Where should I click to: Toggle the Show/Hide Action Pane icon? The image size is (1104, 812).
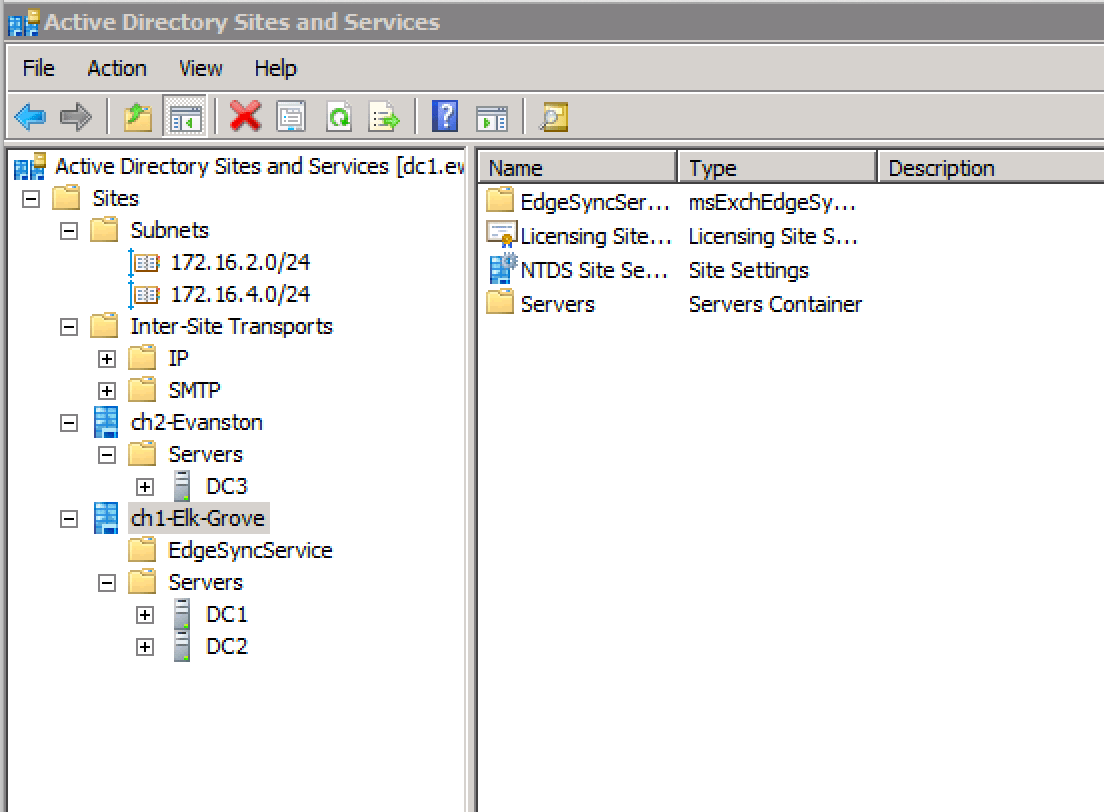click(x=491, y=118)
